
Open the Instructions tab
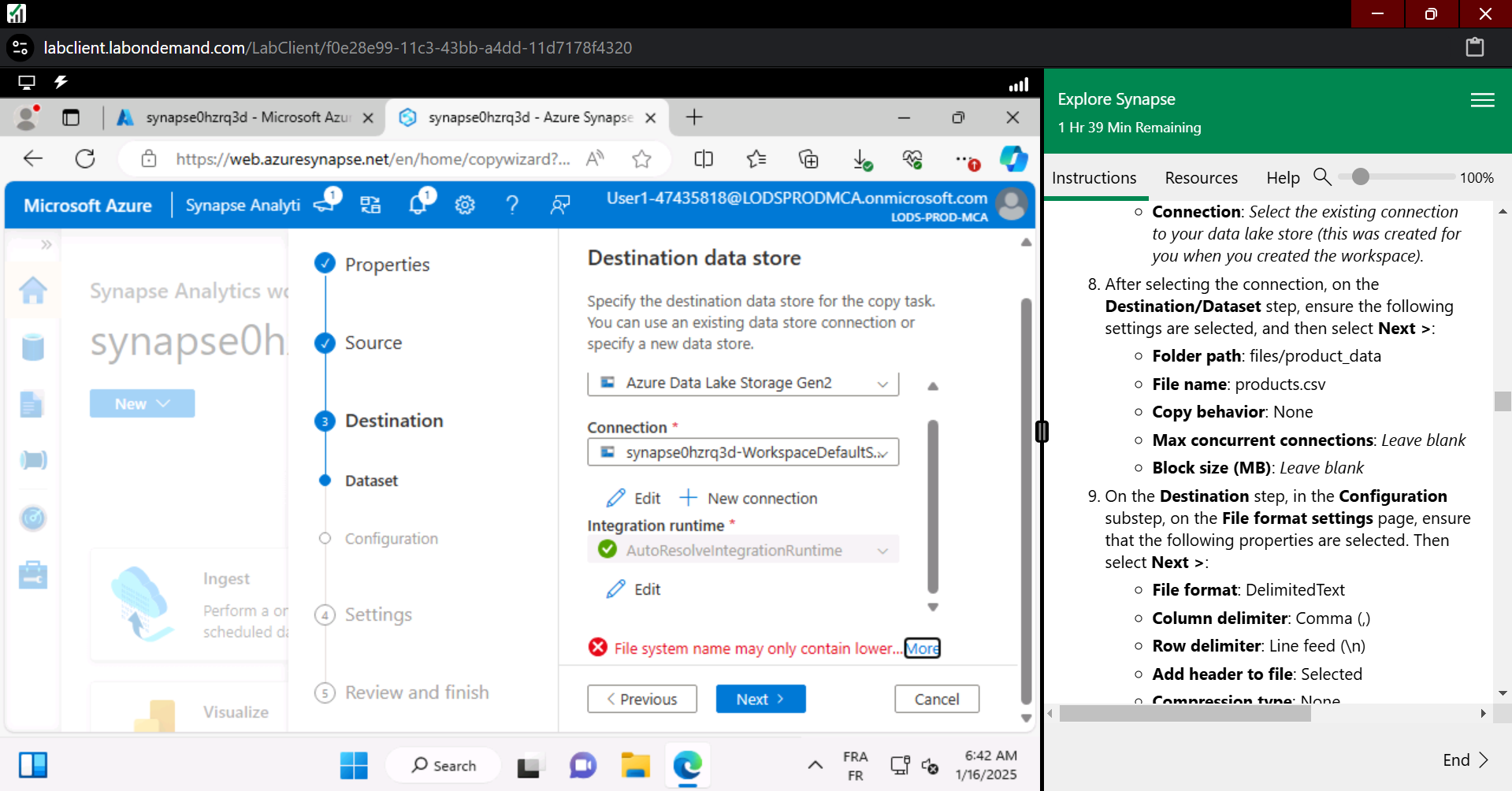pos(1094,178)
